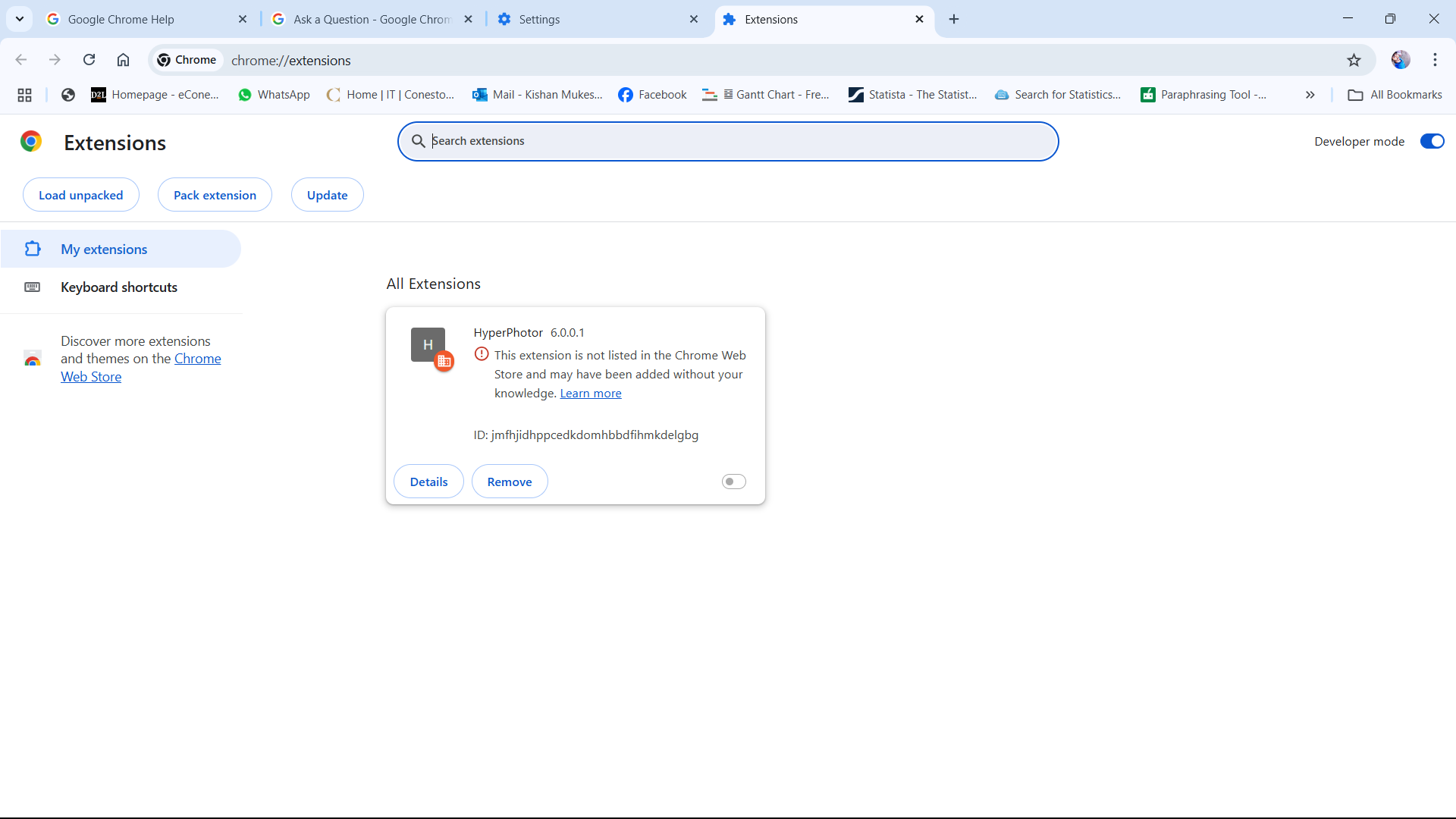Open the Learn more link

(590, 394)
